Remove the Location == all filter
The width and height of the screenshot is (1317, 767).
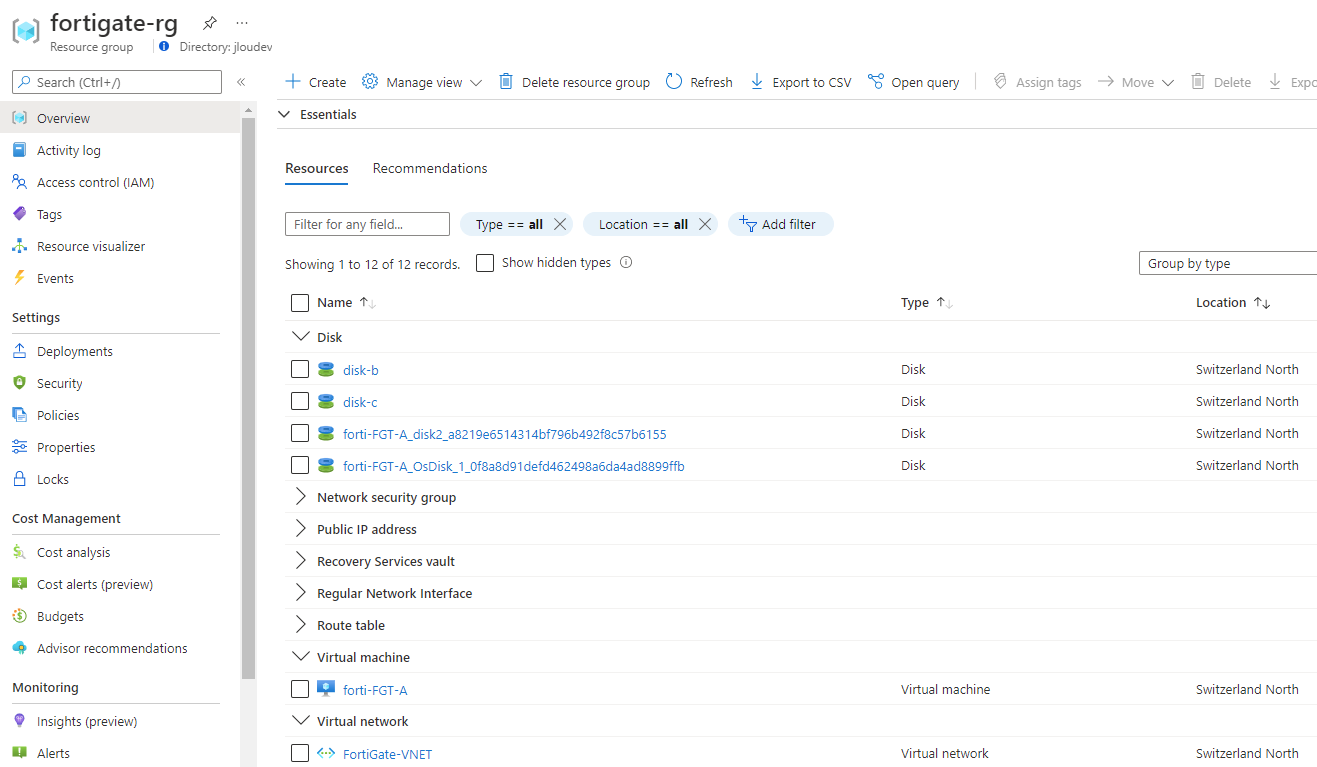[705, 224]
